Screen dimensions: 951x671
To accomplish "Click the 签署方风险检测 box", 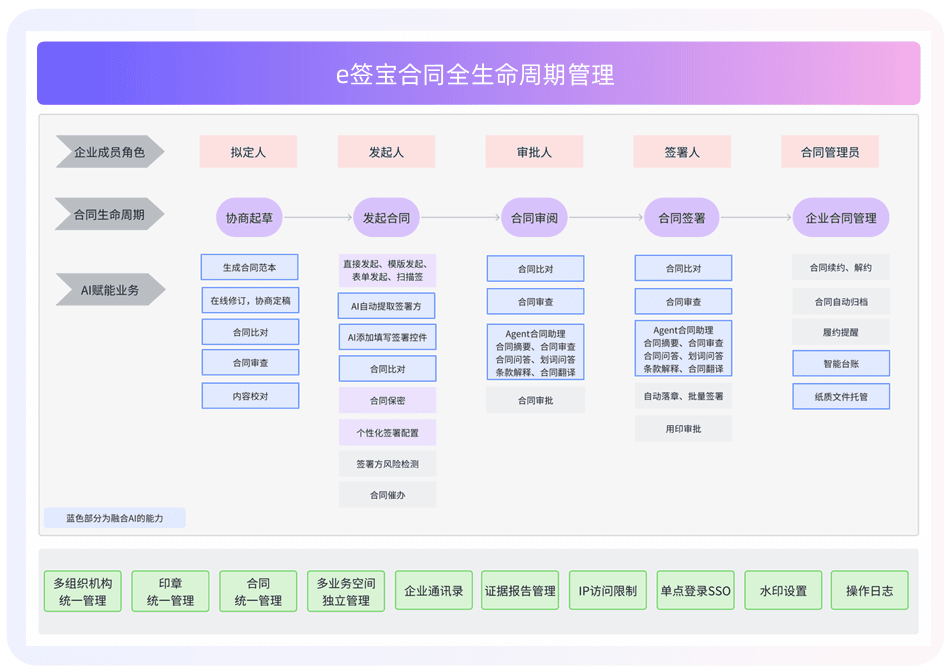I will (x=388, y=464).
